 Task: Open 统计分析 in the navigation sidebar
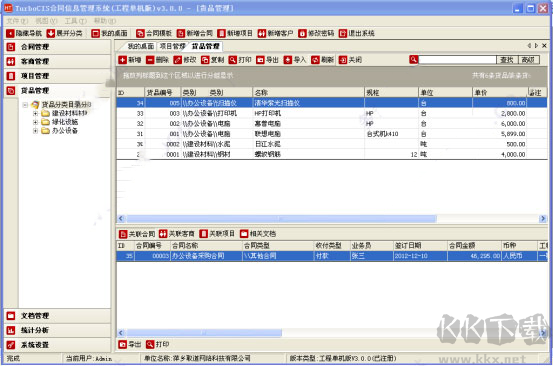58,330
